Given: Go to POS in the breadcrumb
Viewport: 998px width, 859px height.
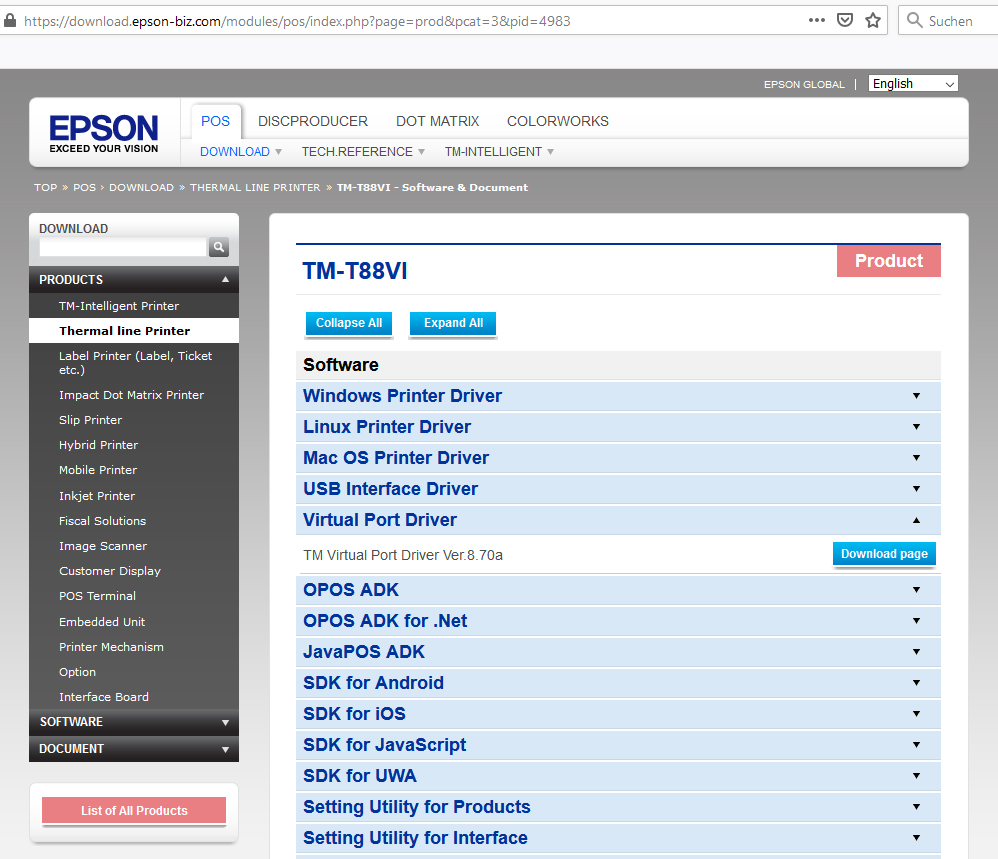Looking at the screenshot, I should 84,188.
